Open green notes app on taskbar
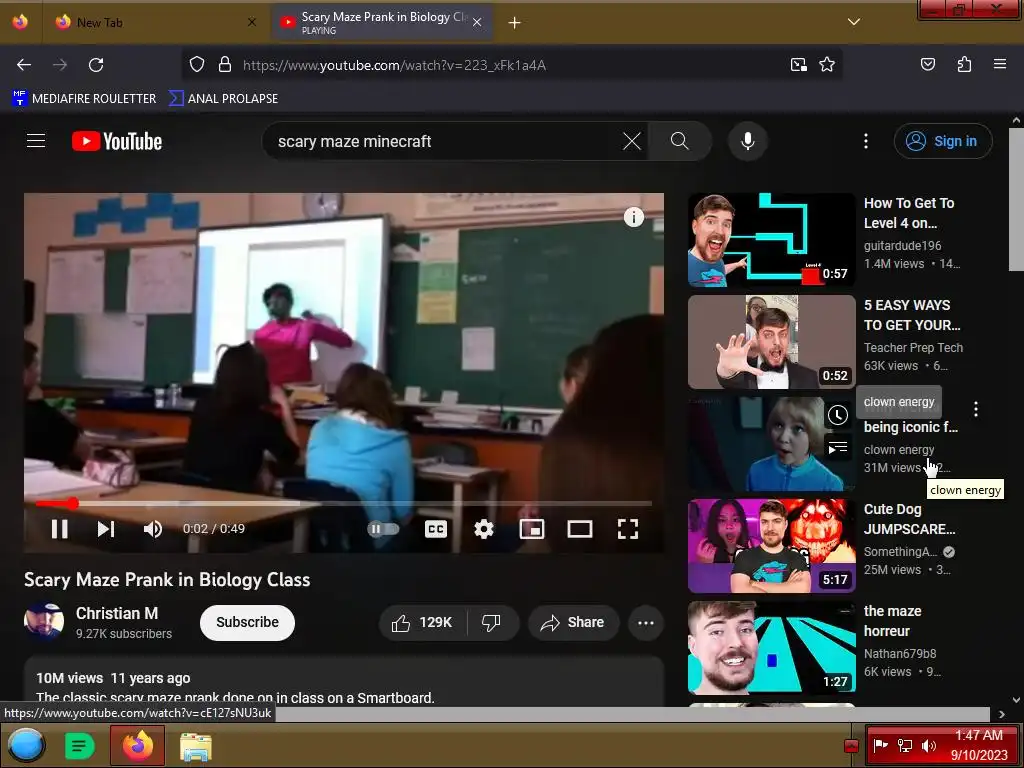 point(80,745)
